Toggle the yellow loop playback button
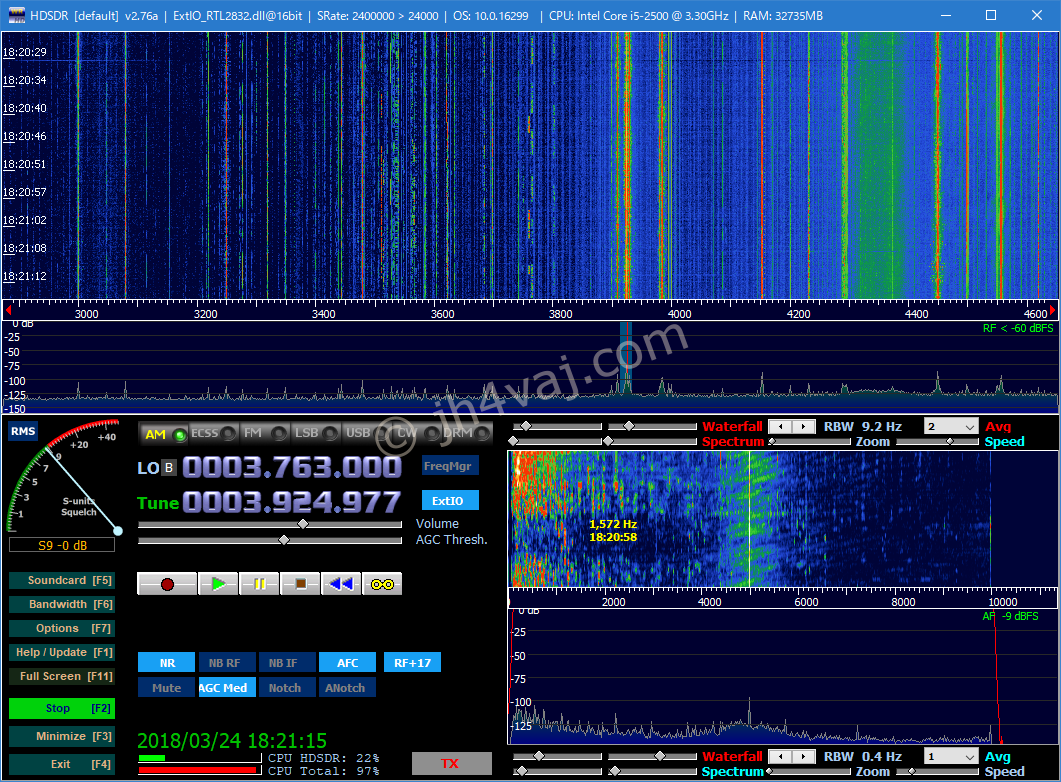Viewport: 1061px width, 782px height. click(382, 584)
